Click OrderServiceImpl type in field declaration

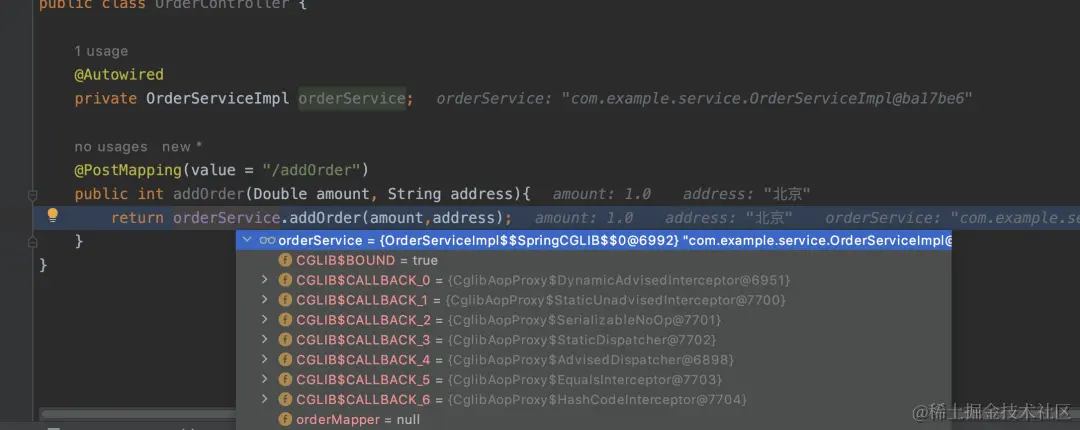coord(218,99)
